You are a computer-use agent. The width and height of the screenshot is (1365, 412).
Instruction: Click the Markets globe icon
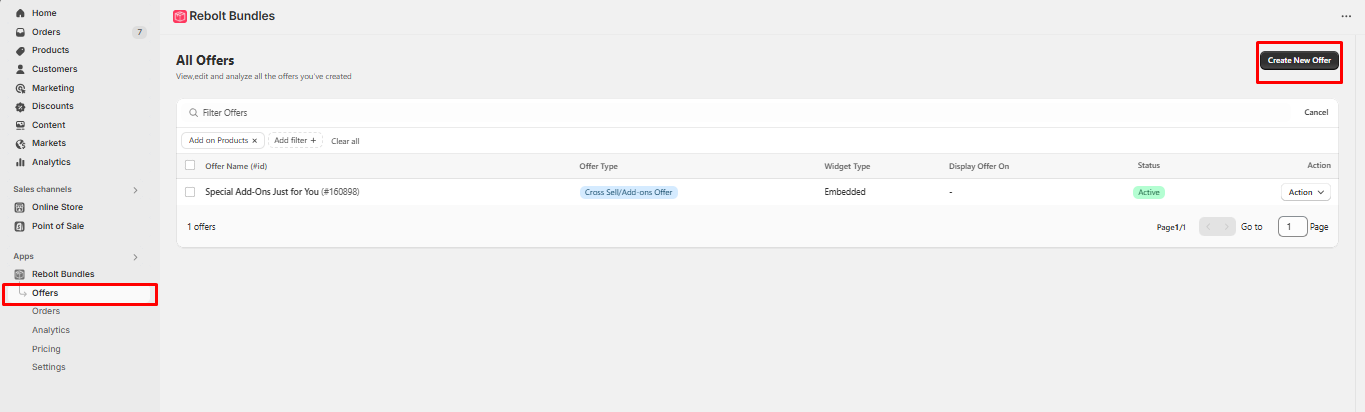(x=20, y=144)
